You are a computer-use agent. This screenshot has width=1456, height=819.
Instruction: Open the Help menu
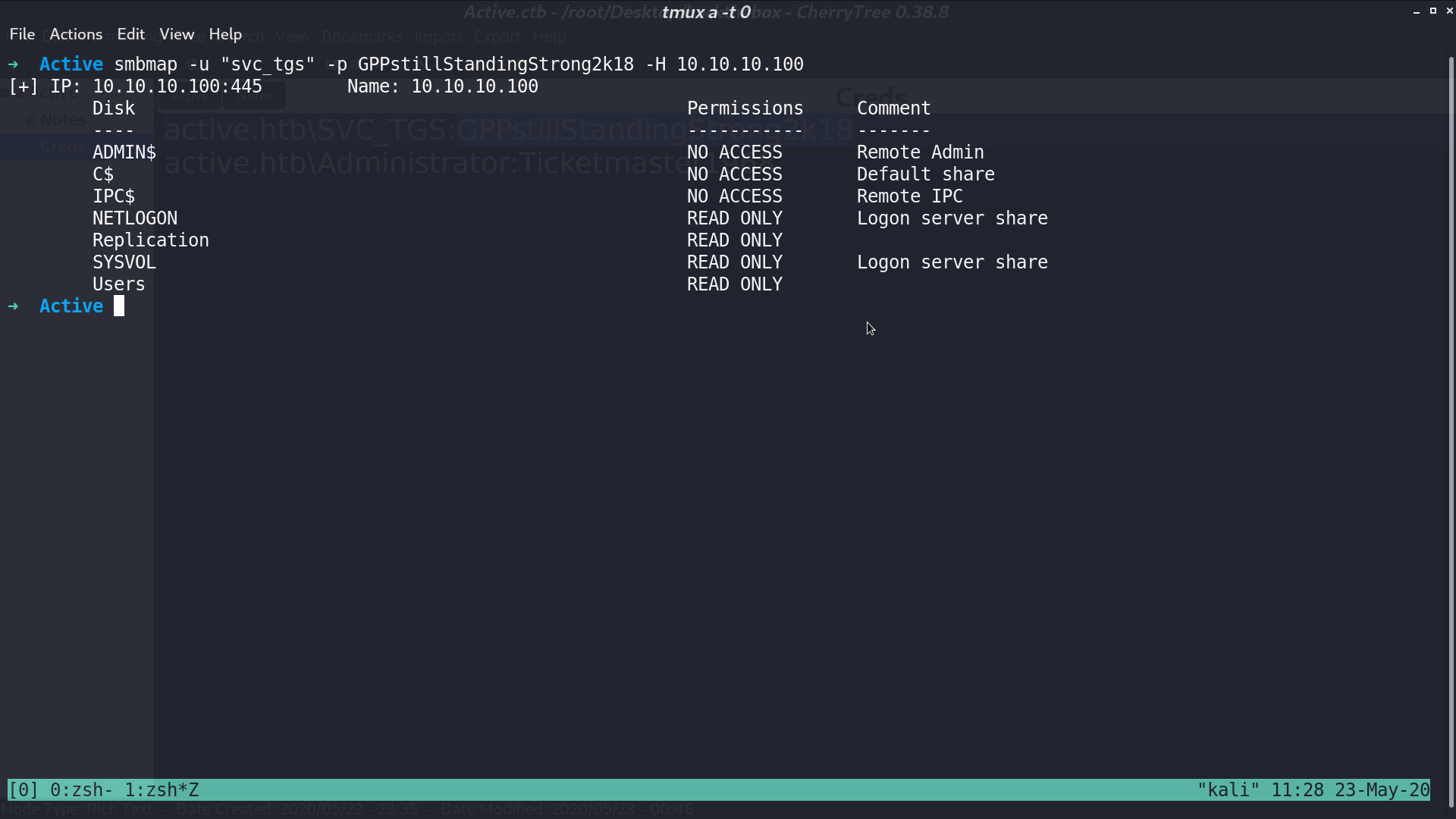click(x=225, y=34)
